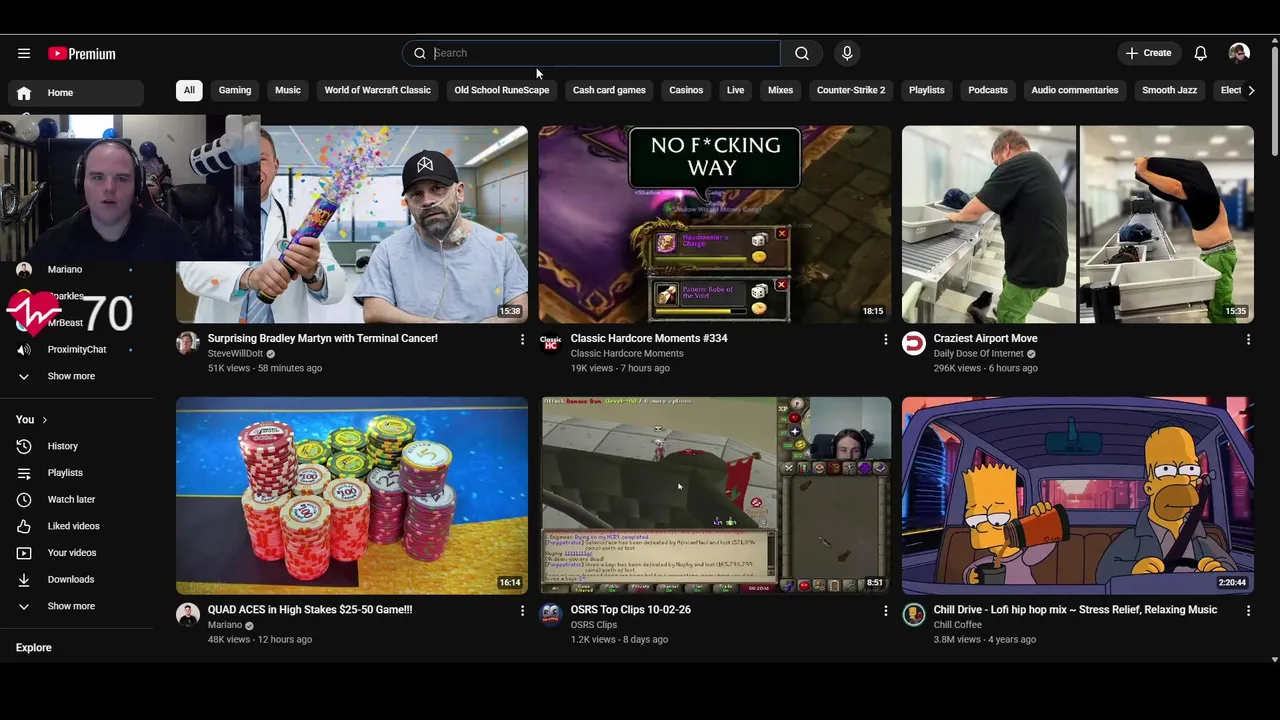Select Old School RuneScape chip
Viewport: 1280px width, 720px height.
click(502, 90)
